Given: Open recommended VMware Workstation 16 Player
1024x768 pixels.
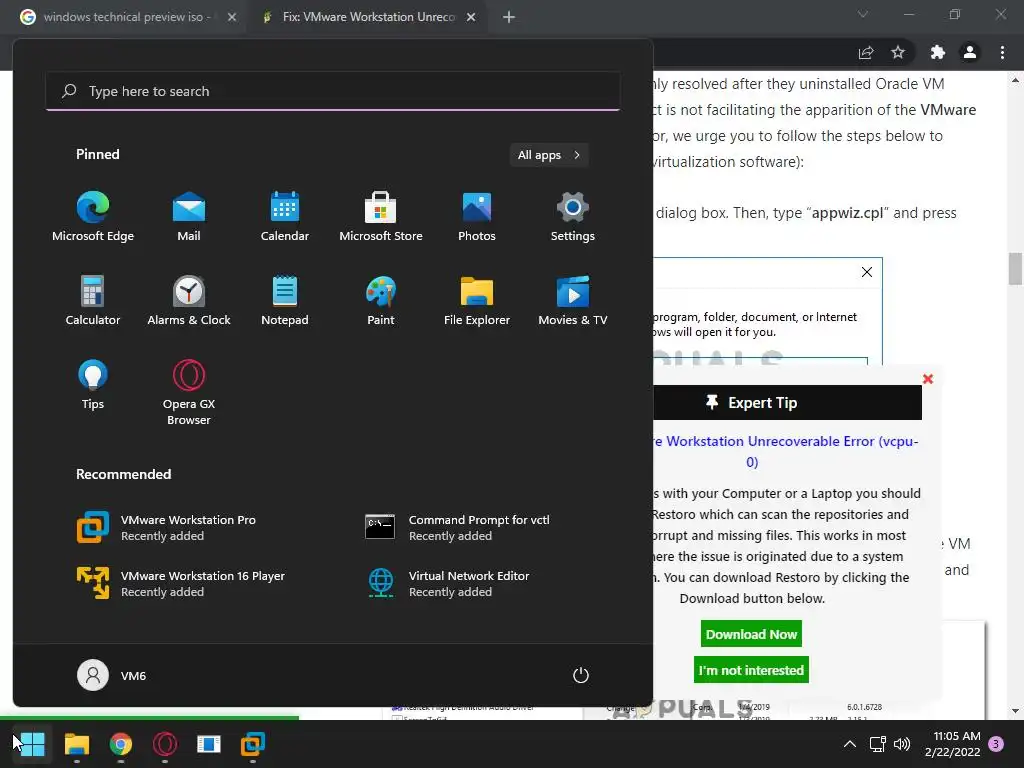Looking at the screenshot, I should coord(181,583).
